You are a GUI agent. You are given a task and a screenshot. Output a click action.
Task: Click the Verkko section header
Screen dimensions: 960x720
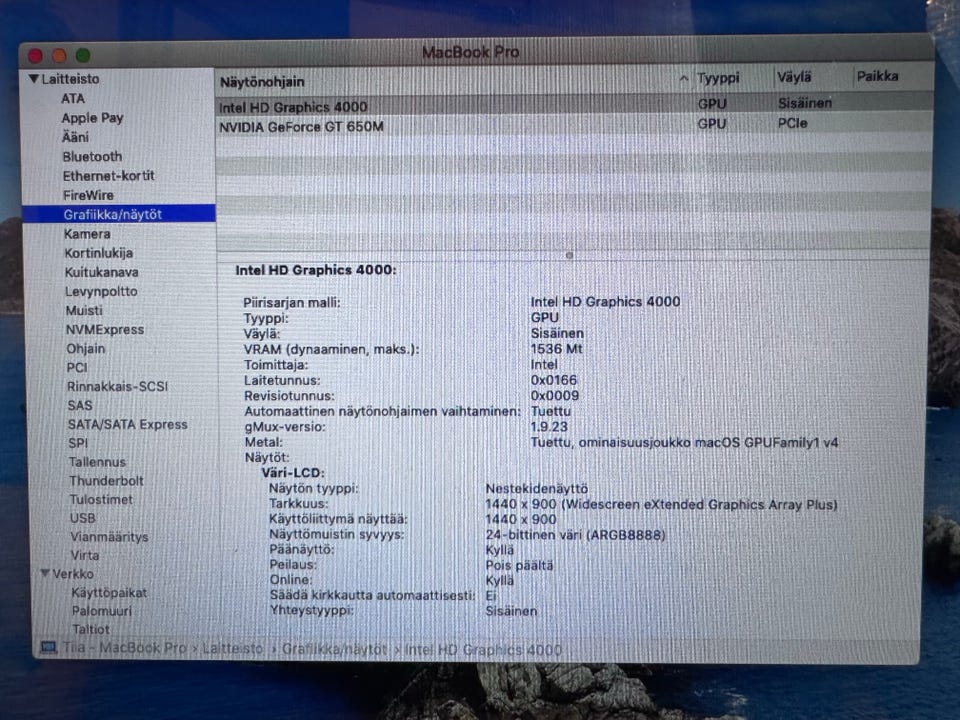point(73,574)
